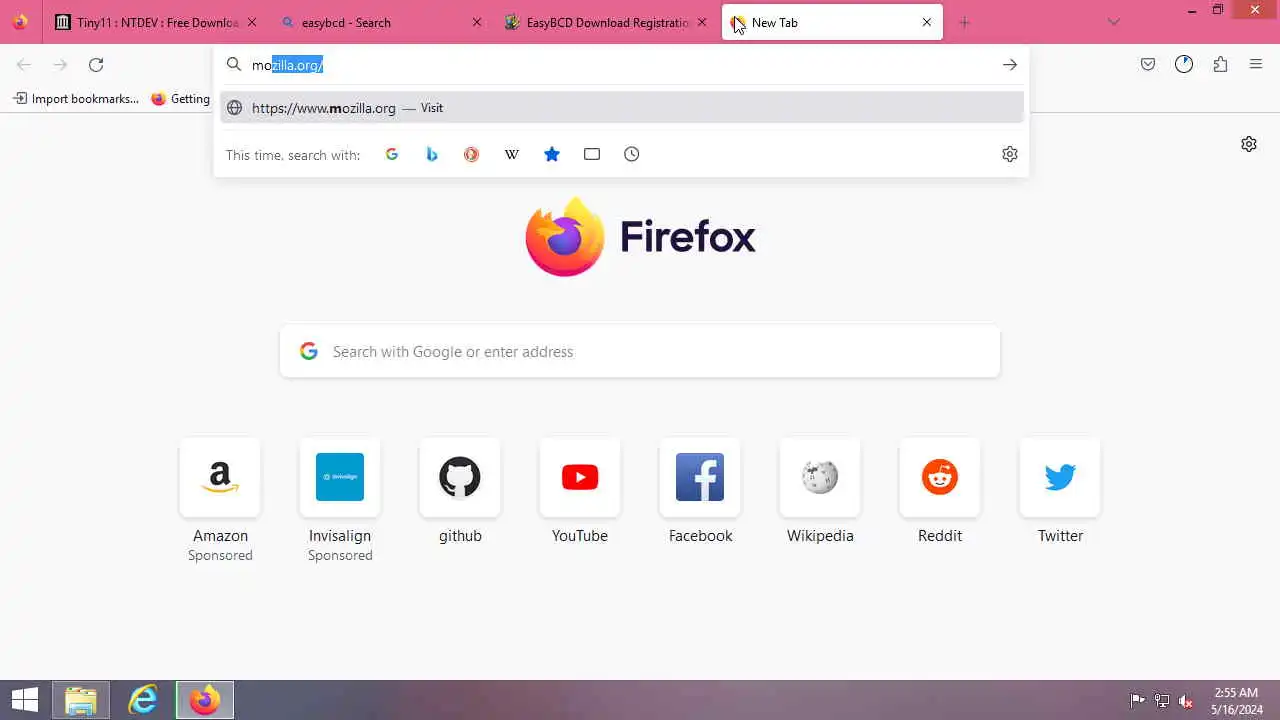Image resolution: width=1280 pixels, height=720 pixels.
Task: Search open tabs using the tab icon
Action: coord(592,154)
